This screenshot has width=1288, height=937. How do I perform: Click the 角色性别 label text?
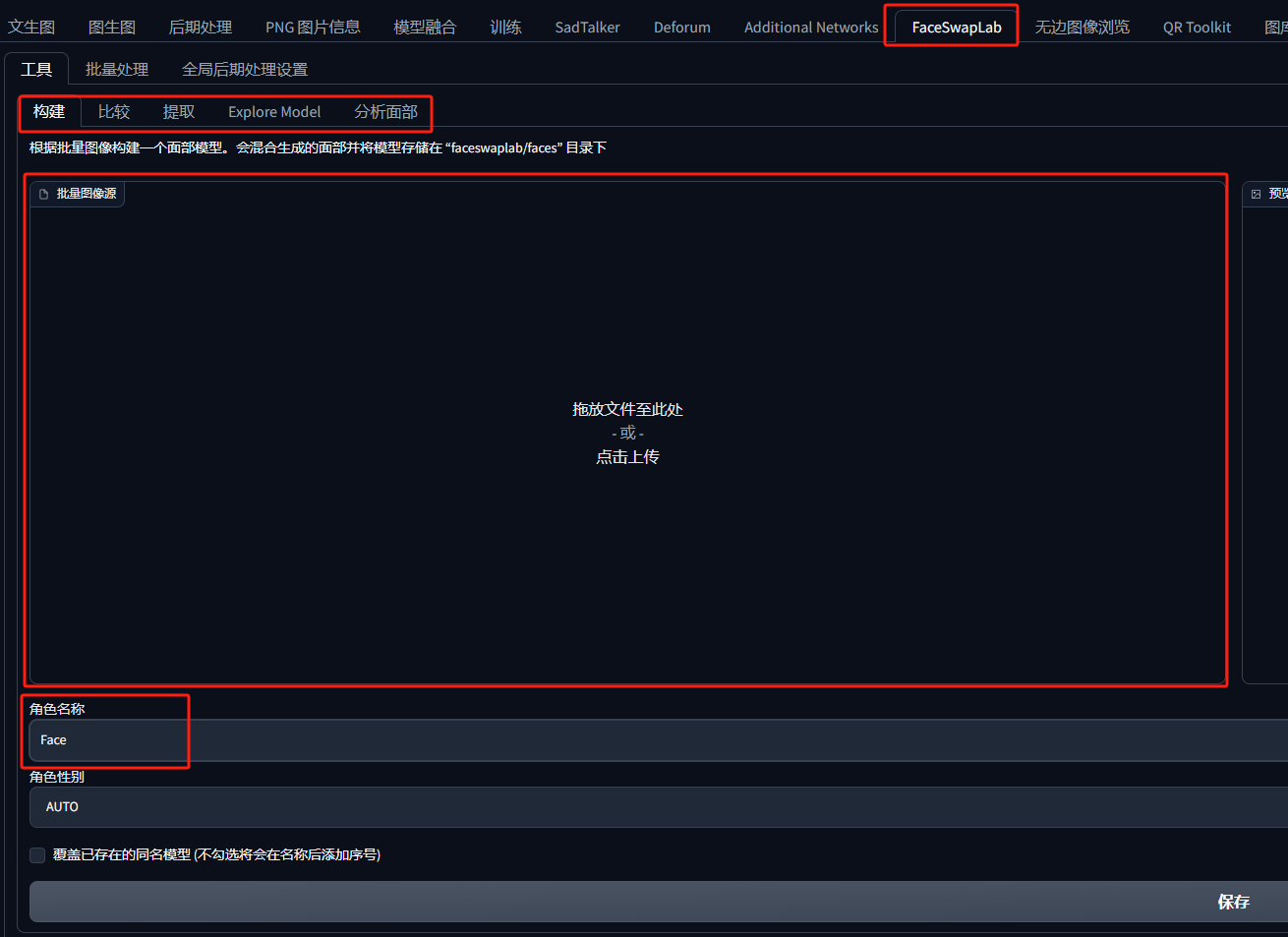click(57, 777)
